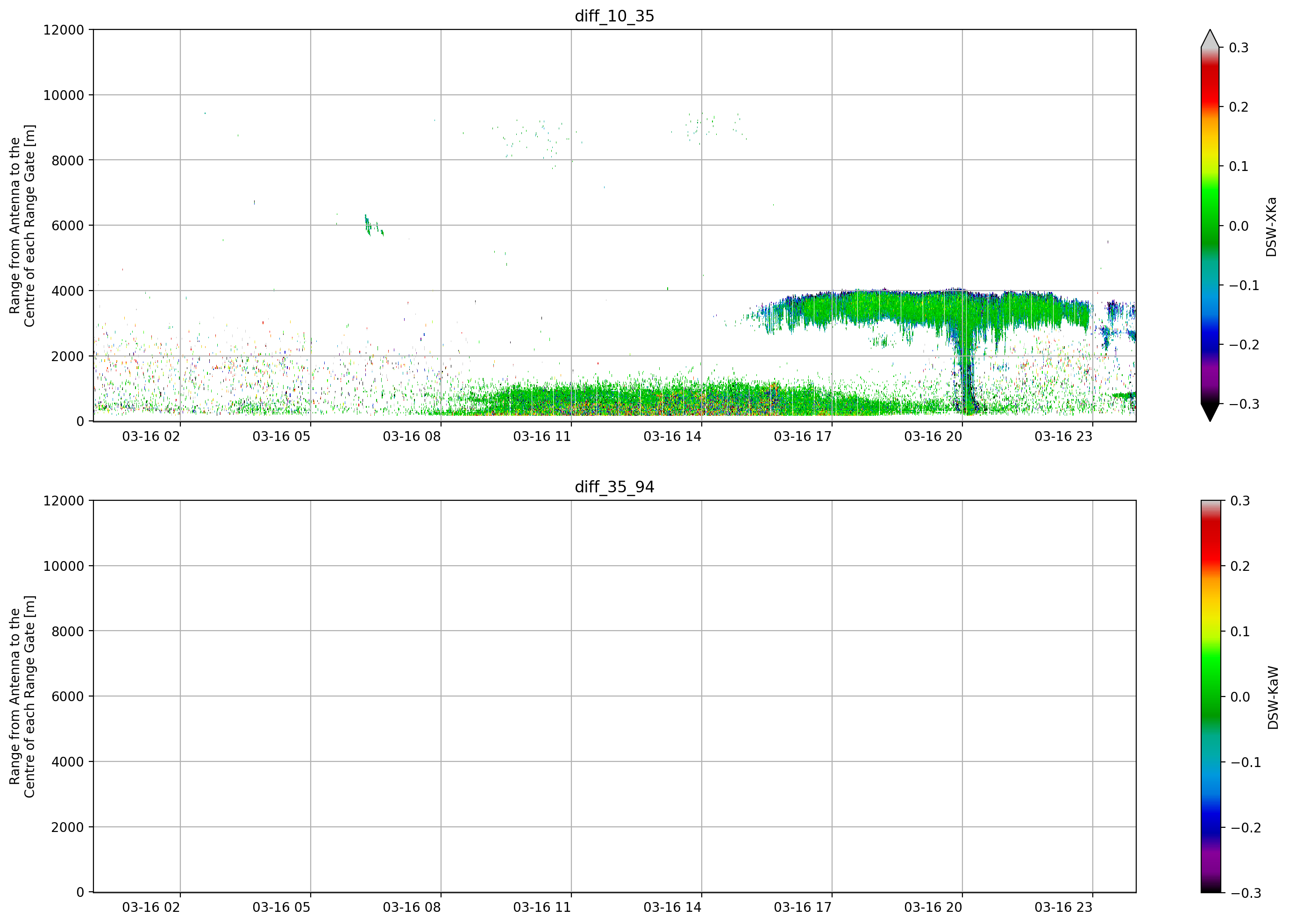Click the 0.2 tick on DSW-KaW colorbar
The height and width of the screenshot is (924, 1289).
pos(1240,566)
